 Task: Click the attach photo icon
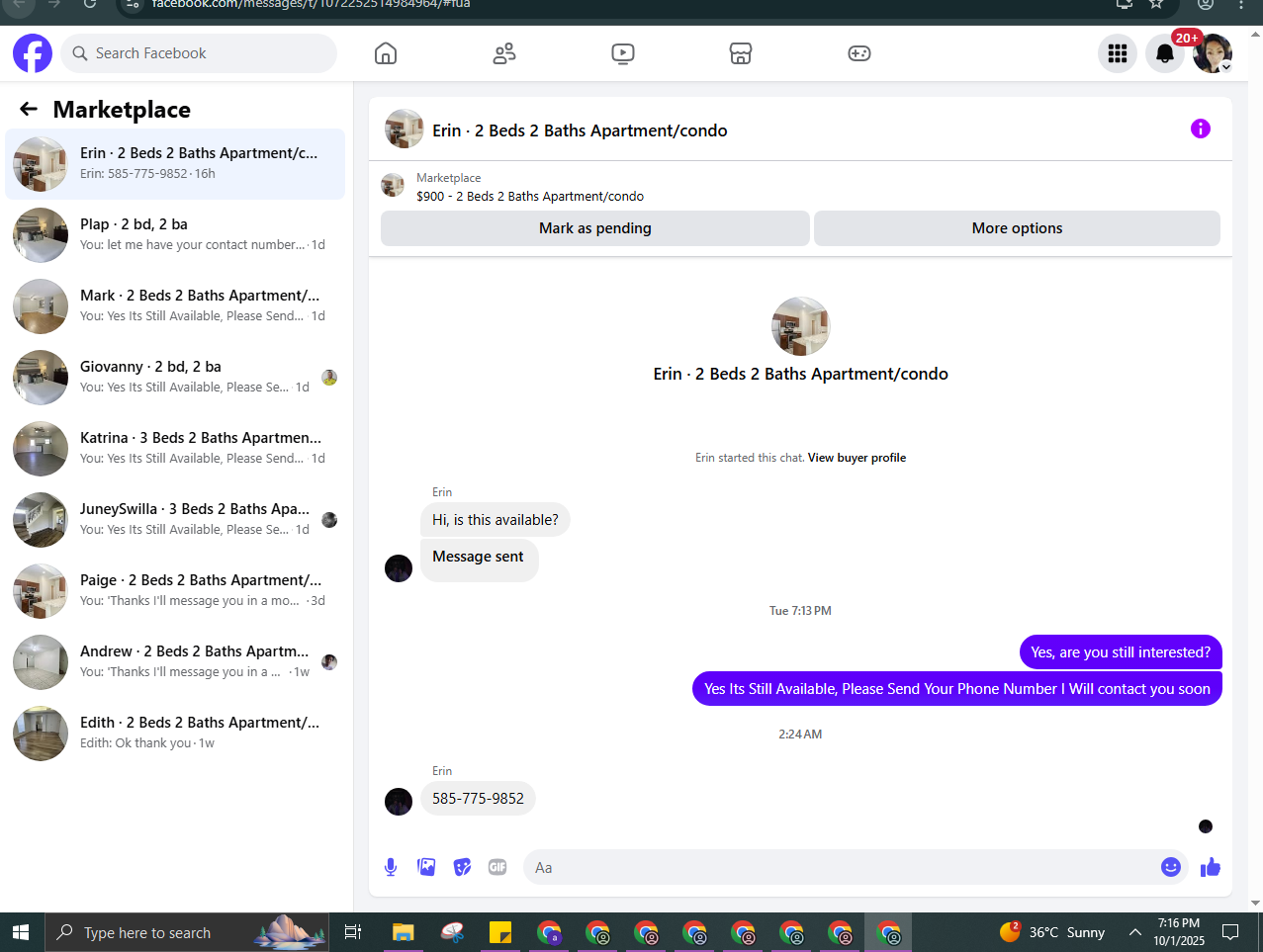[426, 867]
